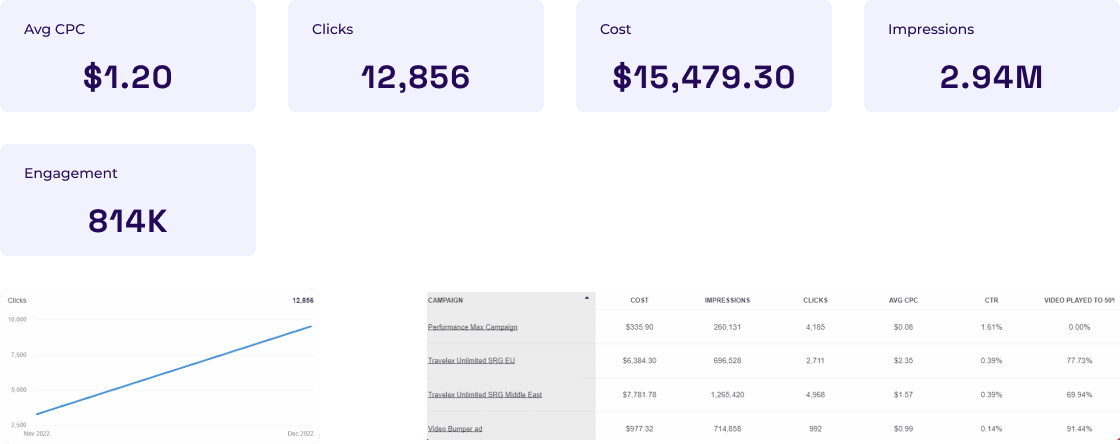Select the Avg CPC metric card
1120x444 pixels.
tap(128, 56)
